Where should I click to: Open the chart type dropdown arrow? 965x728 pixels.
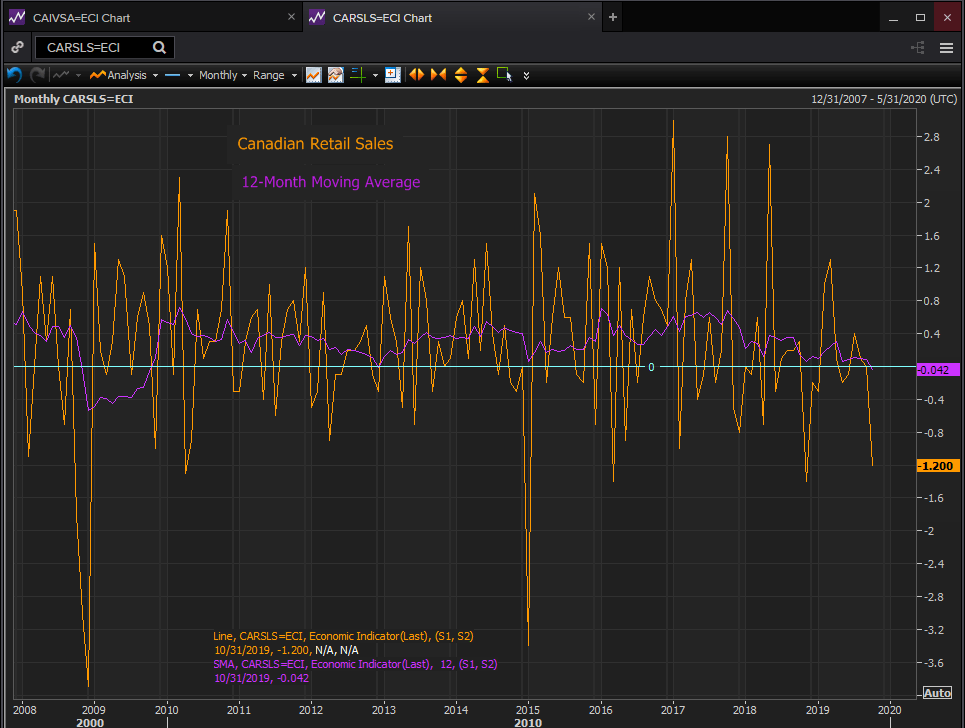point(78,76)
